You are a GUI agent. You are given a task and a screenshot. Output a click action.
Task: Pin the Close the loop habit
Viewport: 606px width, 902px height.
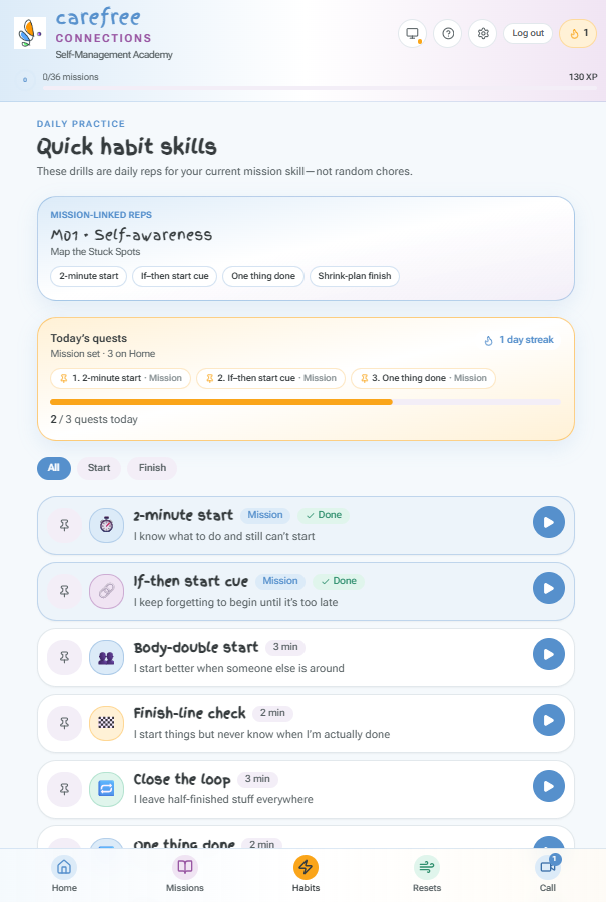(64, 789)
